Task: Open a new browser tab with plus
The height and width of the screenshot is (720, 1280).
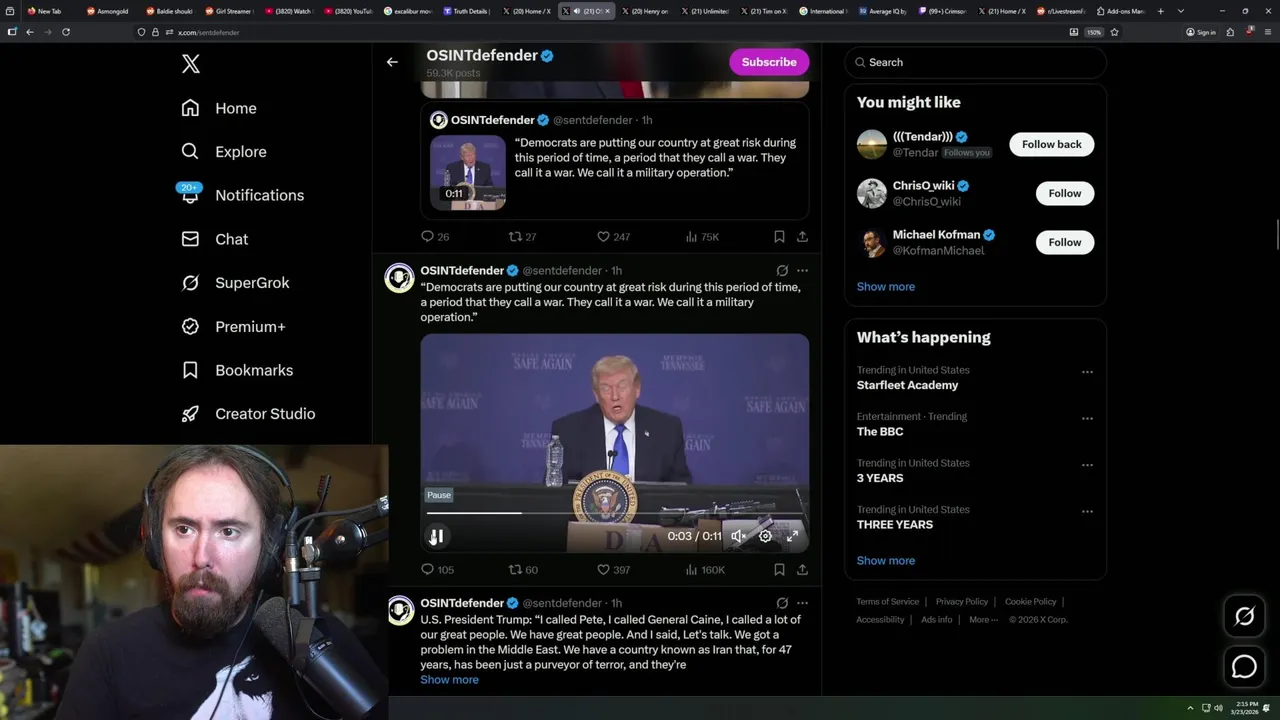Action: (x=1163, y=11)
